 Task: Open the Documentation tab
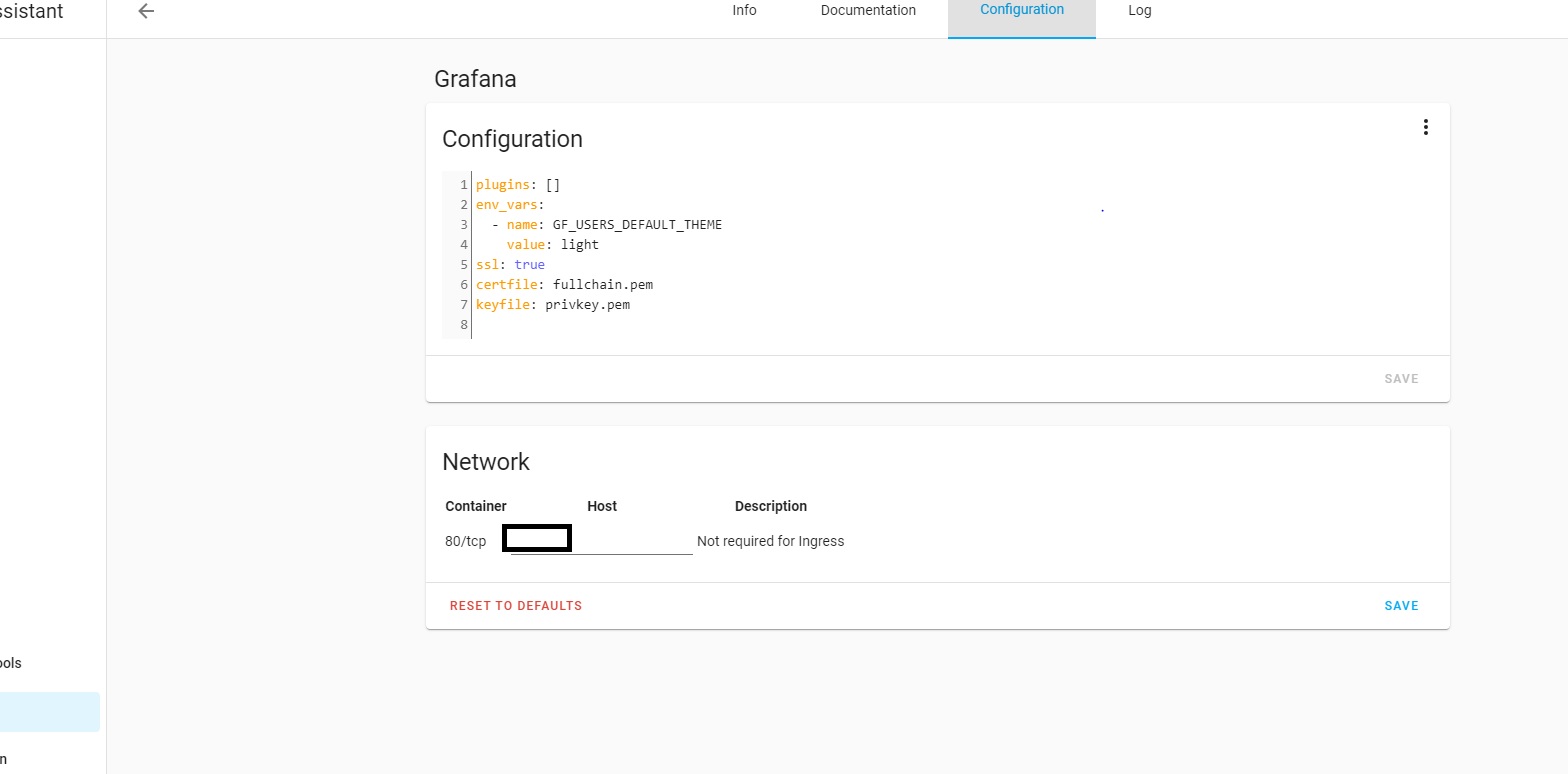(868, 10)
